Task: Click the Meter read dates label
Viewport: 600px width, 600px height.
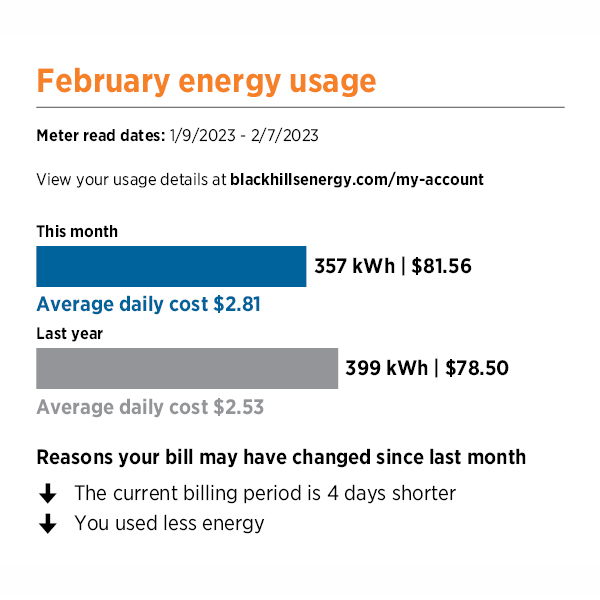Action: click(x=101, y=135)
